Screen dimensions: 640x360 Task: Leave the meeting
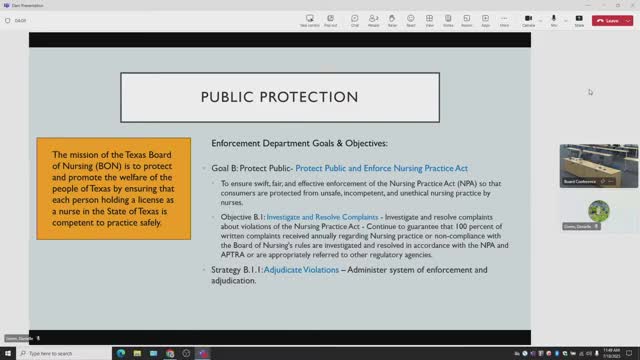click(x=608, y=20)
